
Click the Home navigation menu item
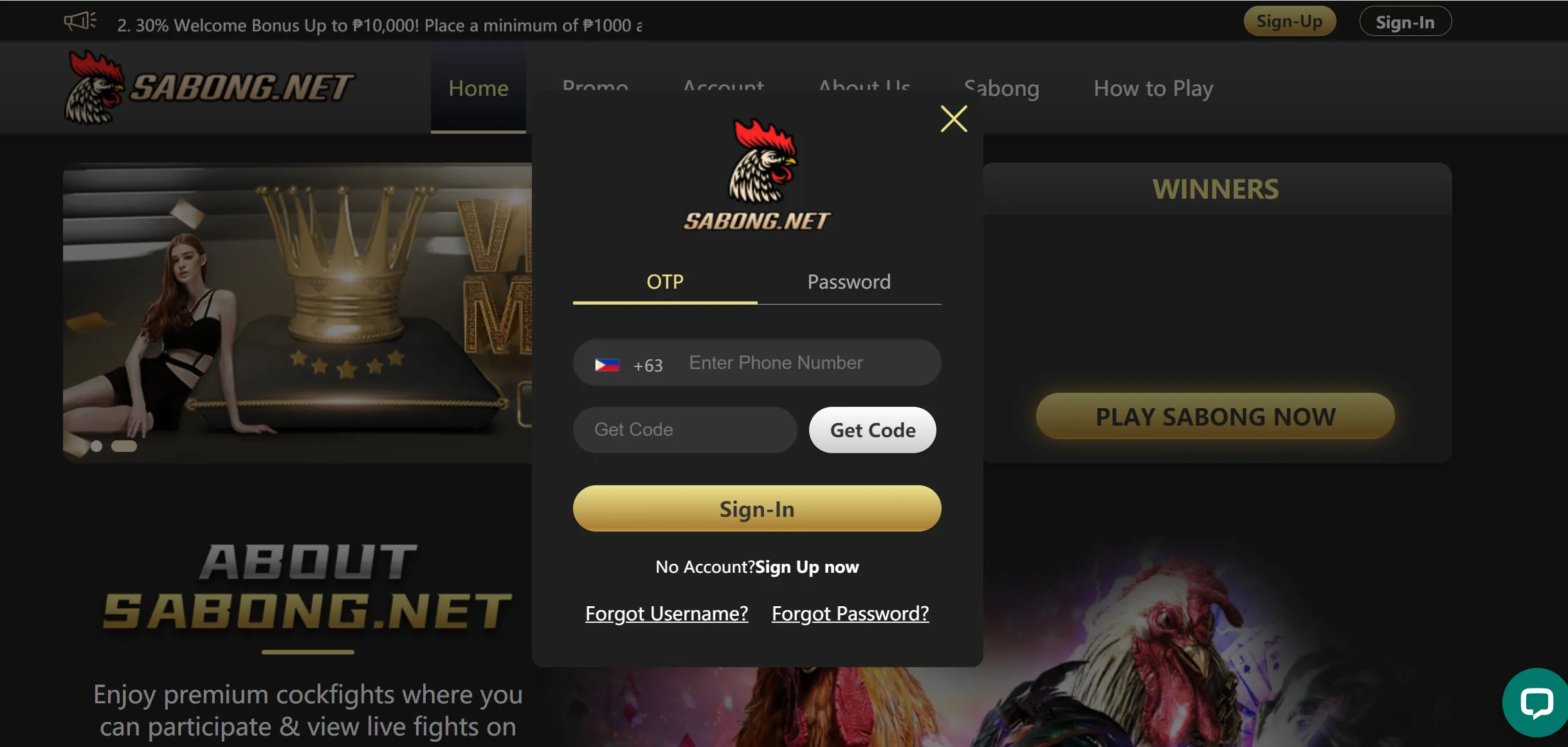click(478, 87)
